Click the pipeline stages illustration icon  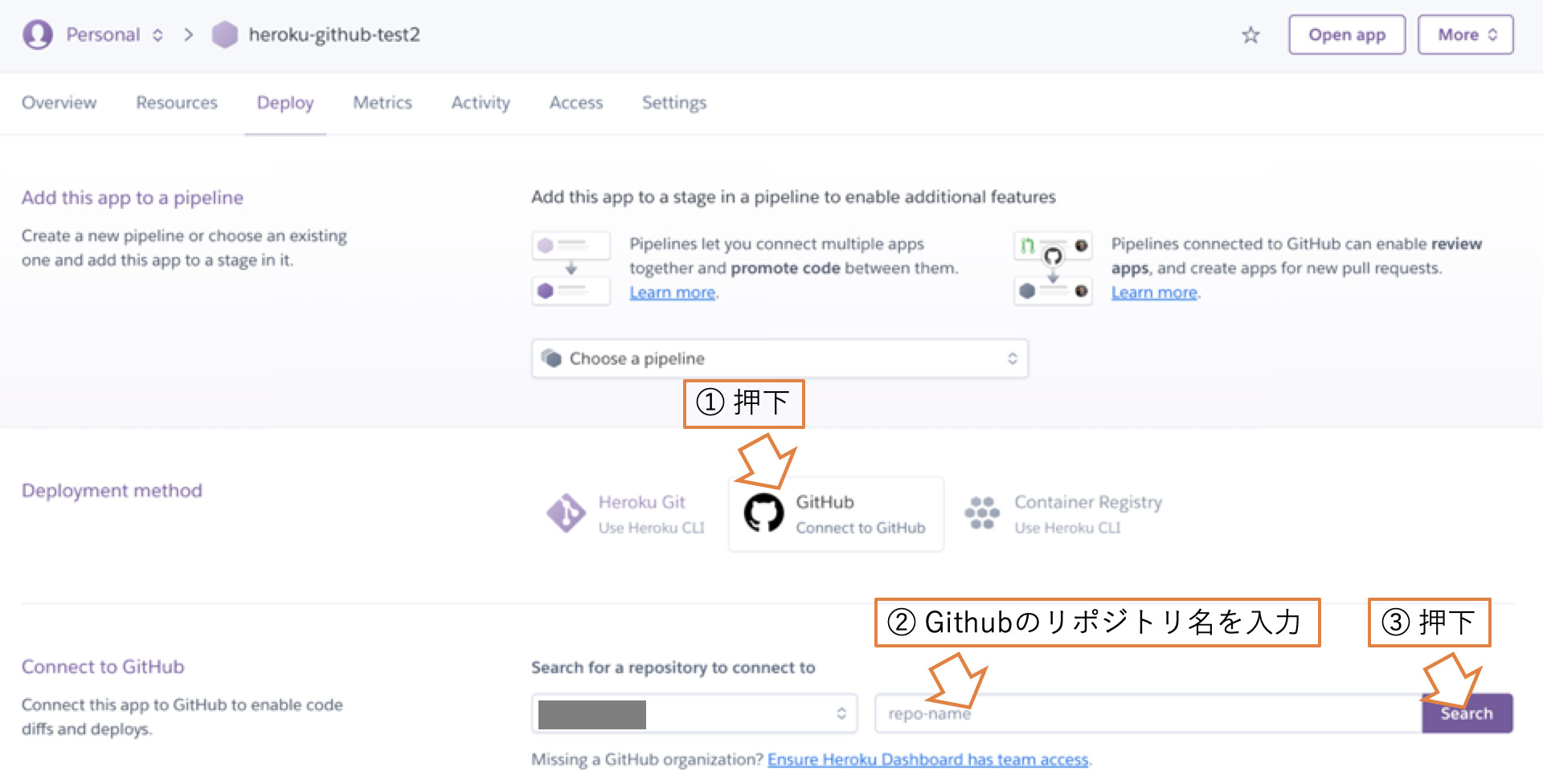click(571, 267)
